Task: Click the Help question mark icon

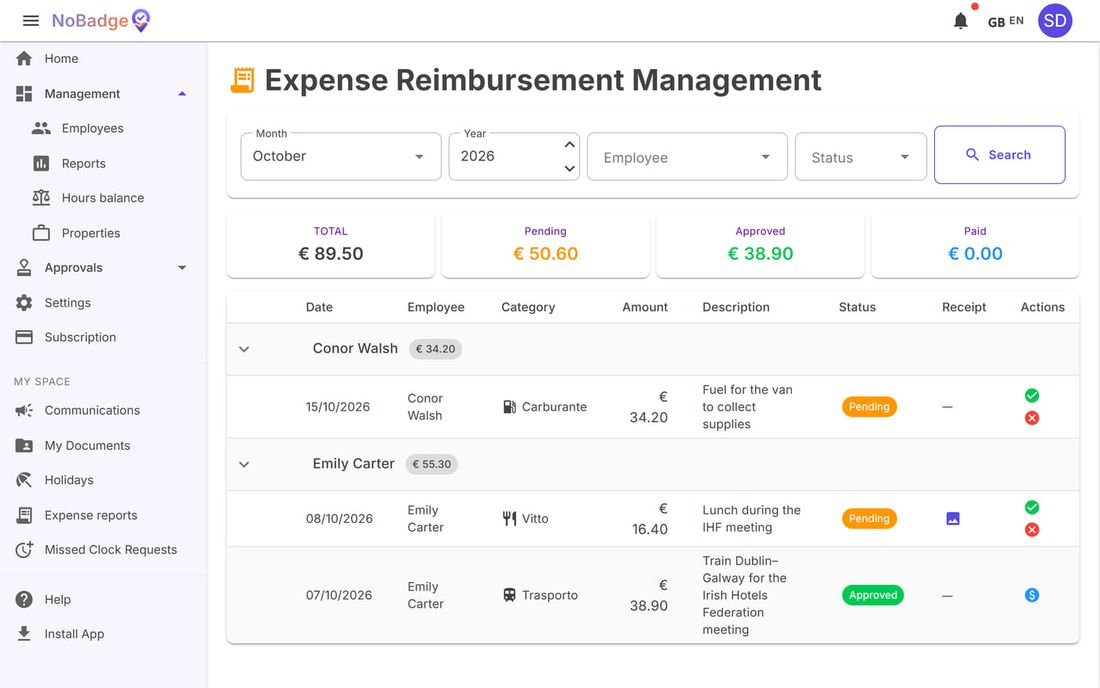Action: pos(24,600)
